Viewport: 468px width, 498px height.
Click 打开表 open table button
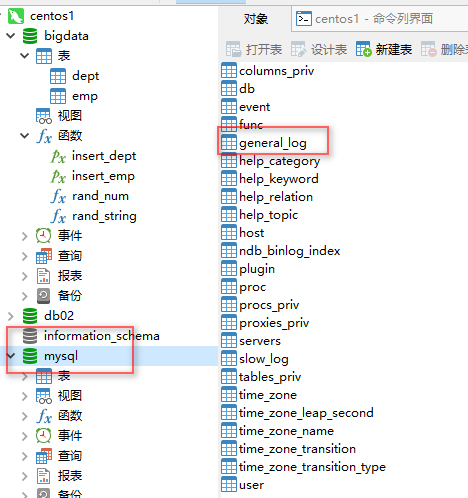tap(254, 50)
